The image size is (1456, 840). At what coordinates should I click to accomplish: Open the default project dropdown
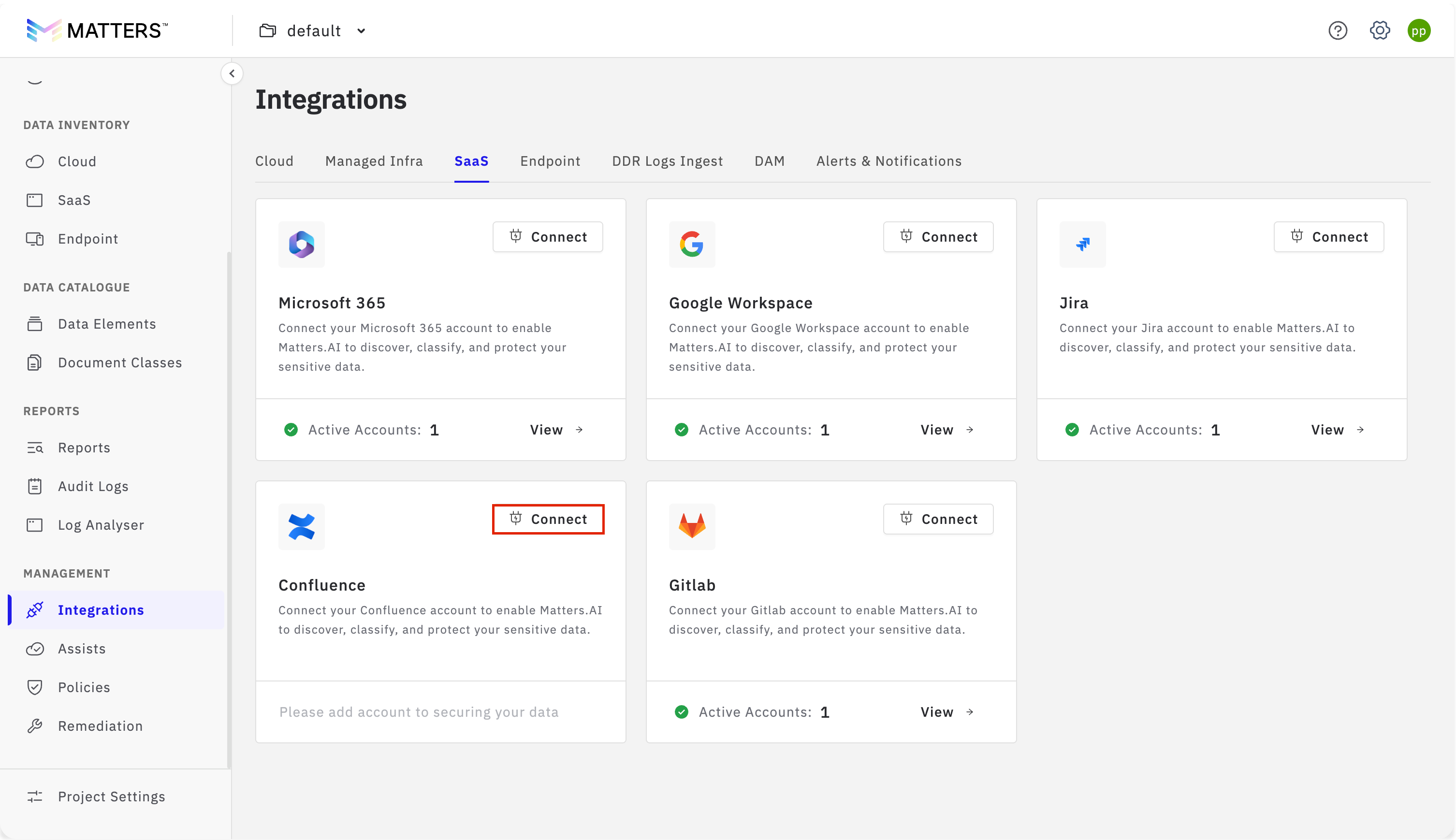pyautogui.click(x=313, y=30)
